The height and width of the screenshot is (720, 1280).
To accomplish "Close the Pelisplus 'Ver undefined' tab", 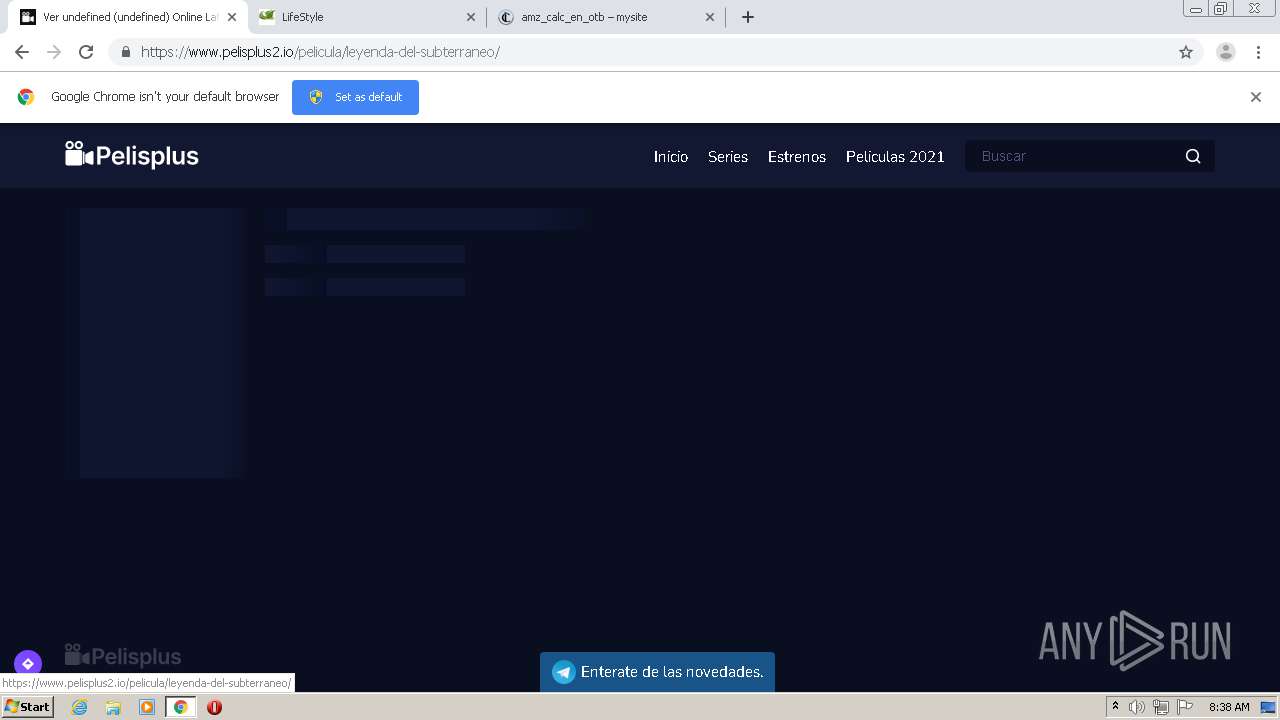I will pos(232,17).
